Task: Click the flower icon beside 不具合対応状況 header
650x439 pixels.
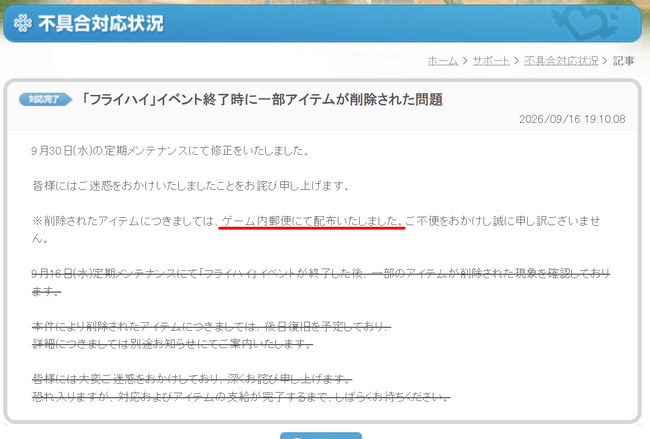Action: click(x=22, y=23)
